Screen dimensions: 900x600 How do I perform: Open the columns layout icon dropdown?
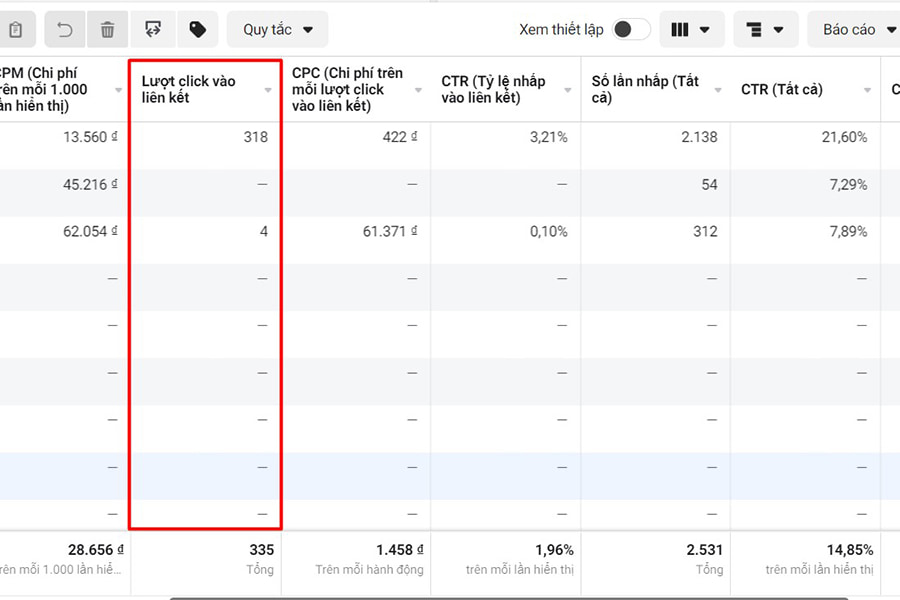[691, 30]
